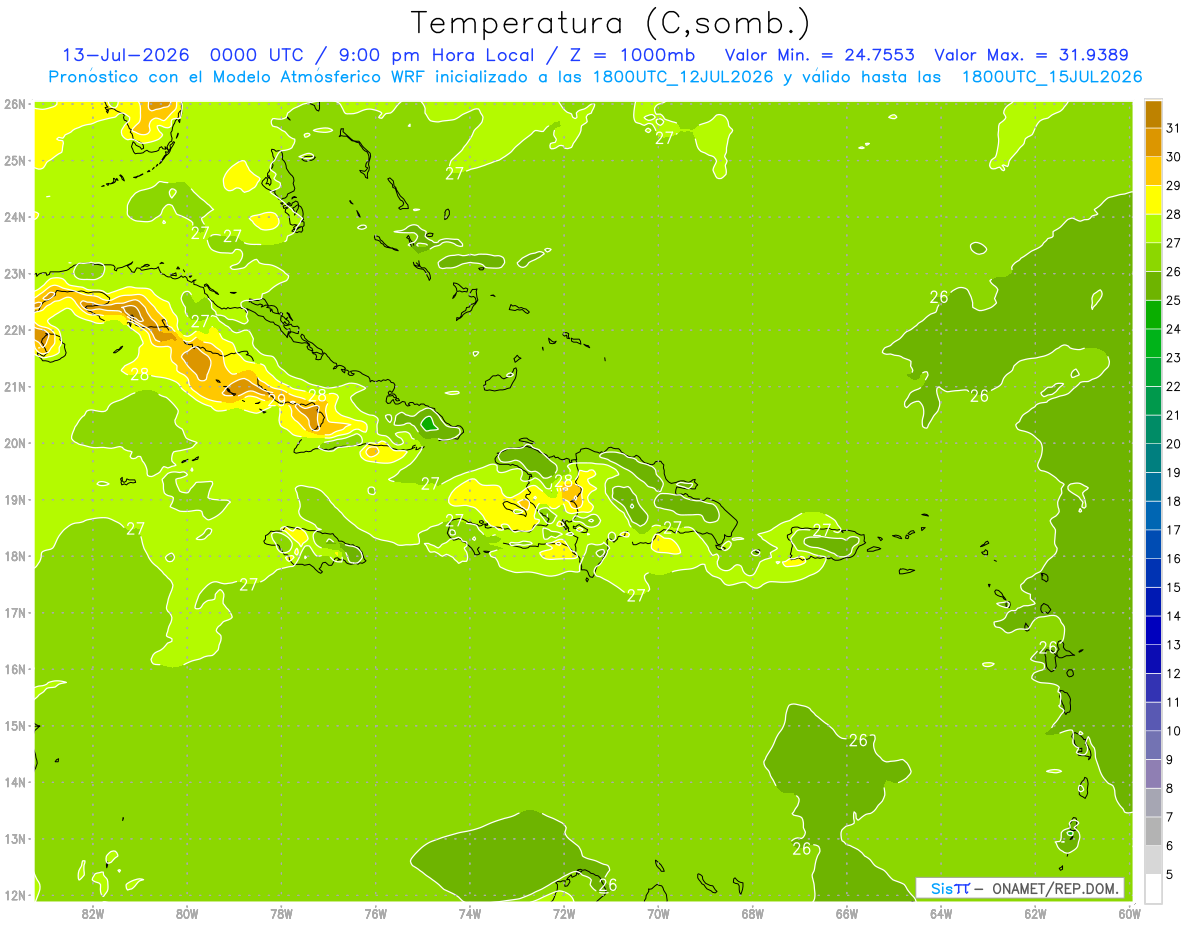Screen dimensions: 1200x927
Task: Click legend swatch between 29 and 30
Action: coord(1153,172)
